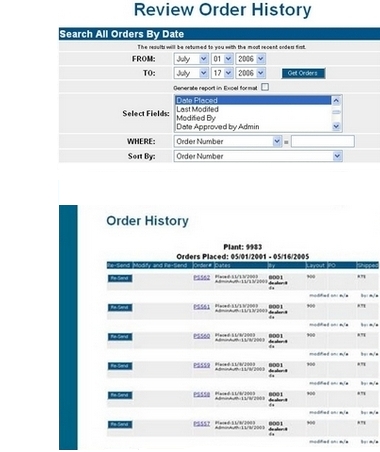Image resolution: width=380 pixels, height=452 pixels.
Task: Click the Order History heading
Action: 147,221
